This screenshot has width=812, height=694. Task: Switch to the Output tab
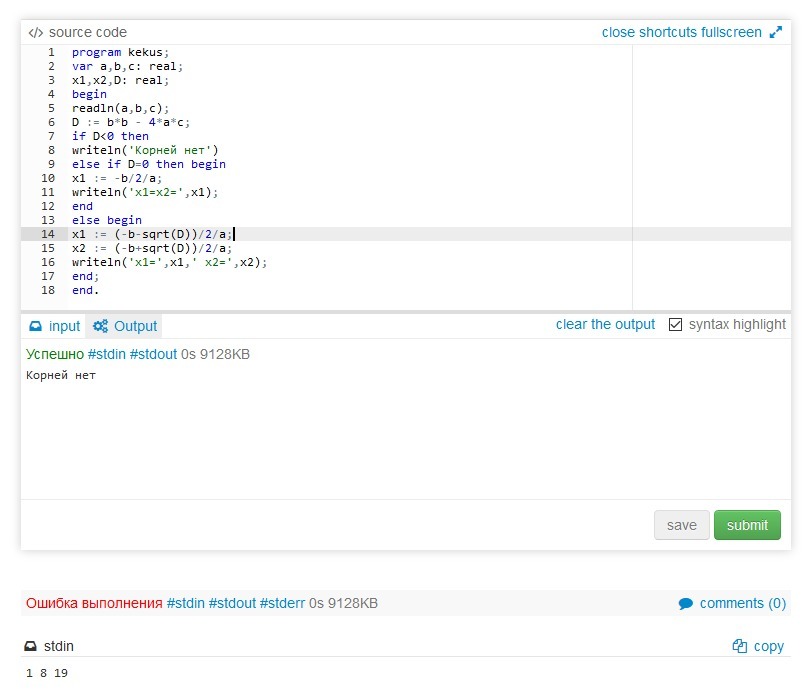click(124, 326)
